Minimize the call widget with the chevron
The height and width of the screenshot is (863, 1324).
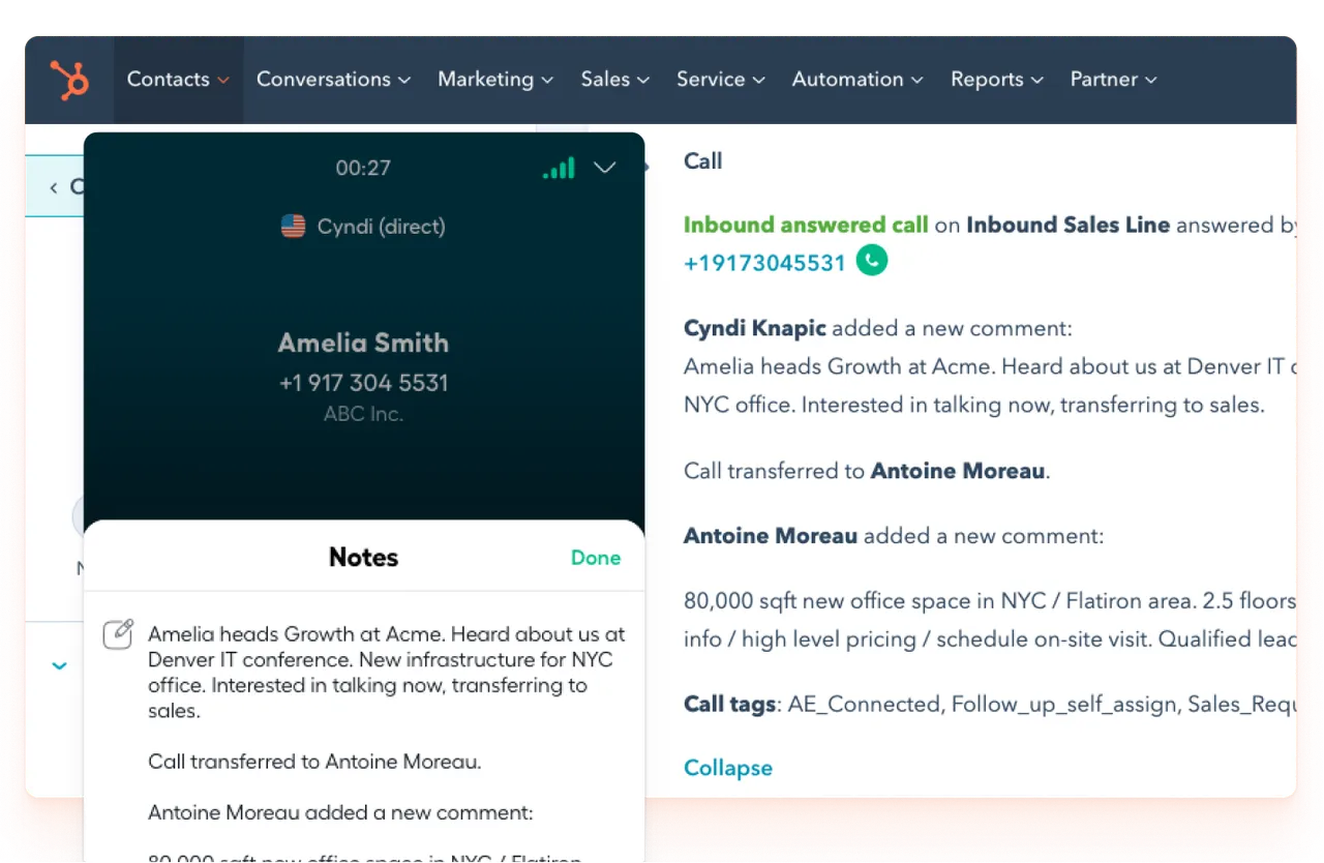[605, 168]
